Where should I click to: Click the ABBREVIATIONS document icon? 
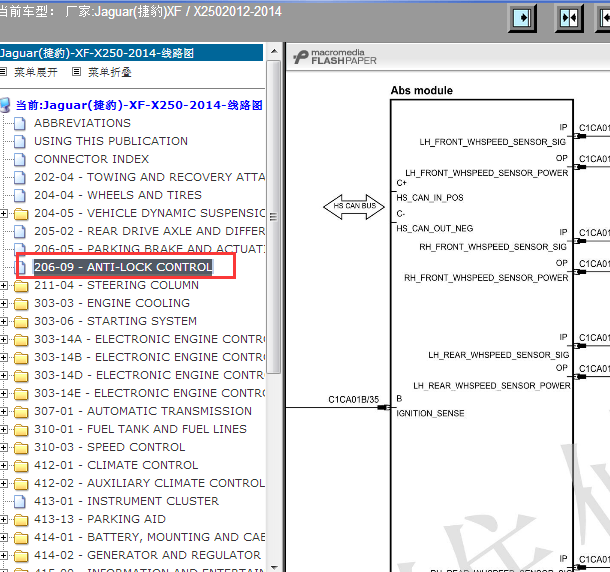tap(20, 123)
